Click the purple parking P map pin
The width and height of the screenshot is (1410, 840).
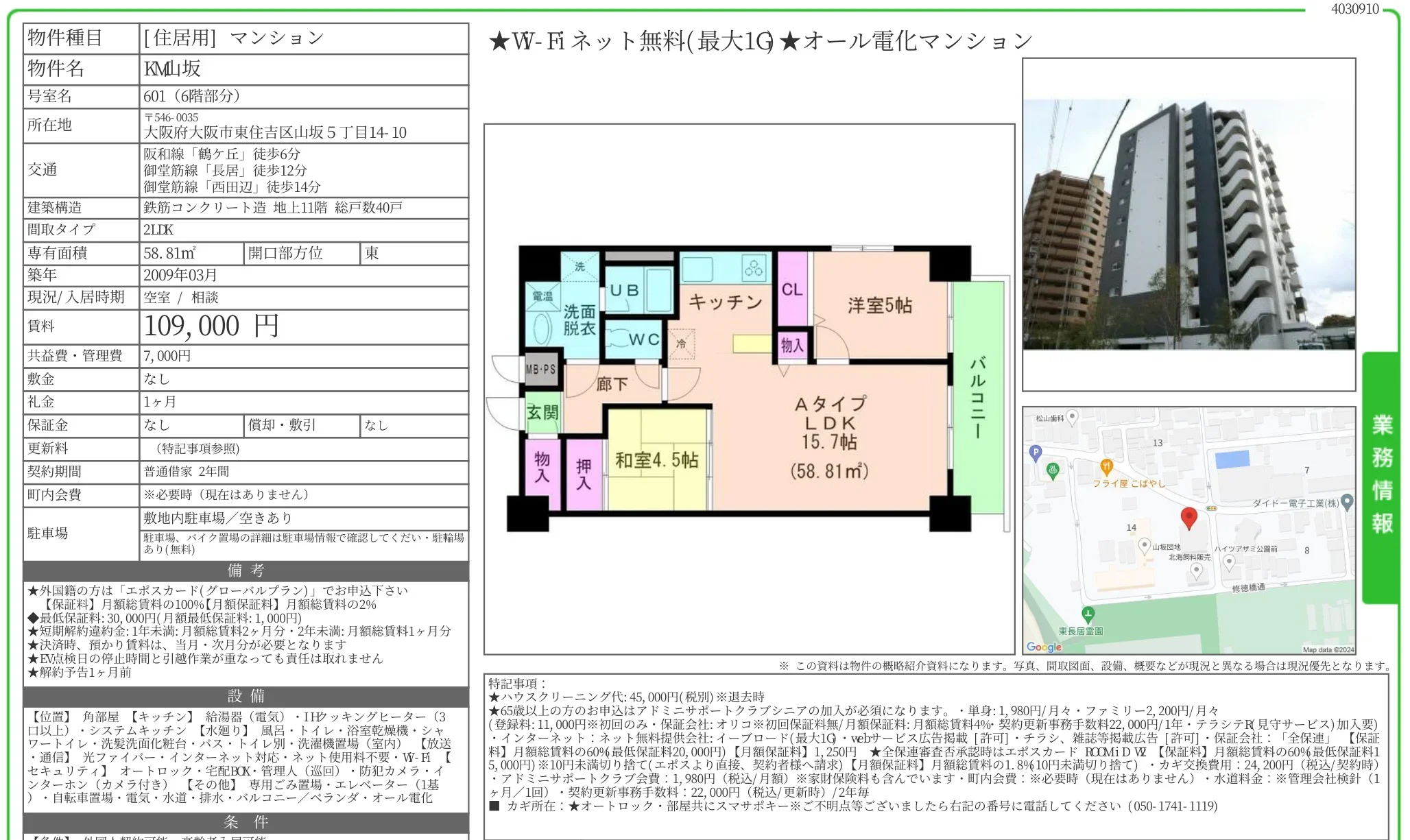point(1036,452)
